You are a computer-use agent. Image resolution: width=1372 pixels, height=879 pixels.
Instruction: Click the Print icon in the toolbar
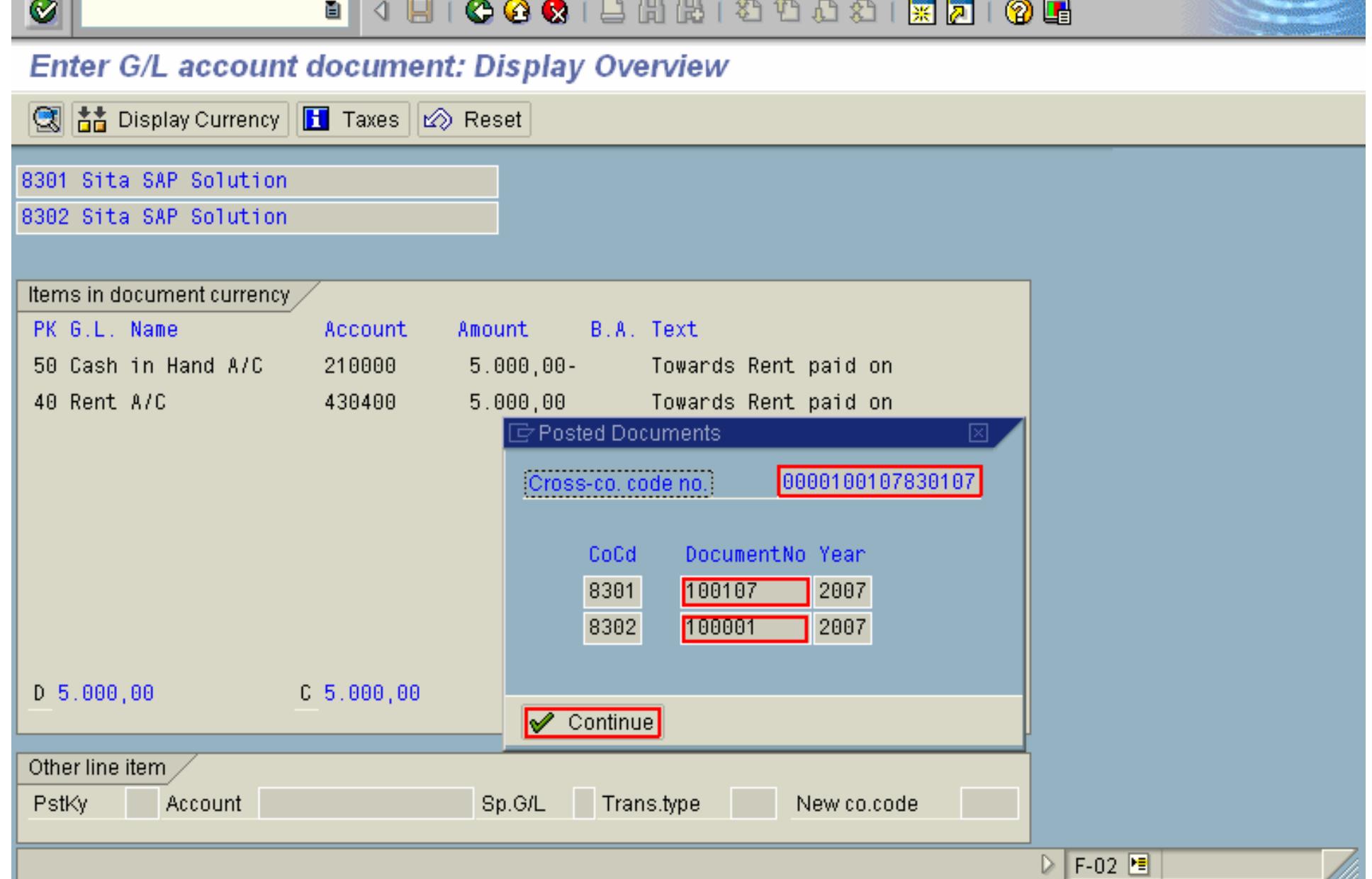click(612, 12)
